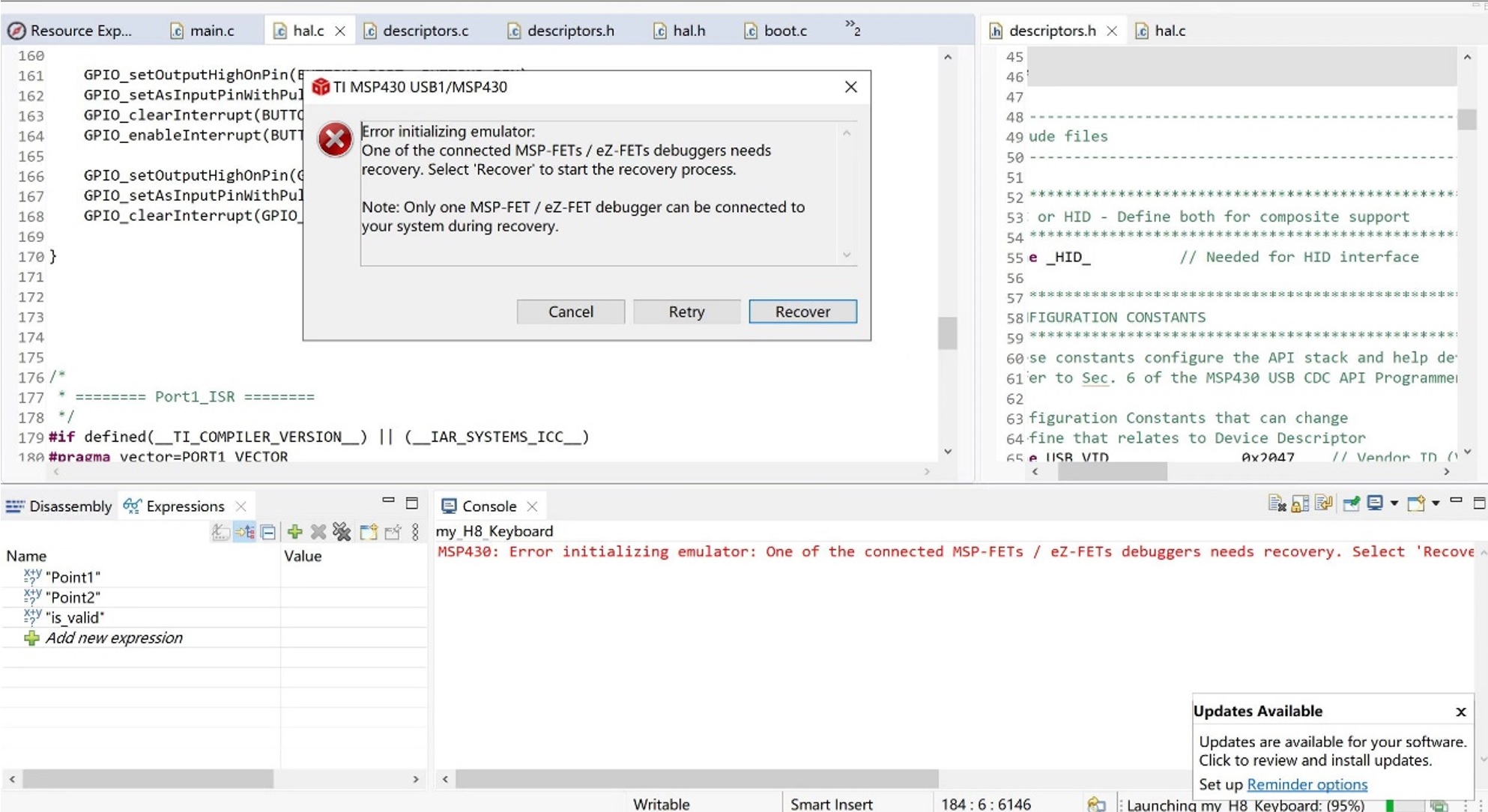This screenshot has width=1488, height=812.
Task: Toggle Show Type Names in Expressions toolbar
Action: (x=220, y=532)
